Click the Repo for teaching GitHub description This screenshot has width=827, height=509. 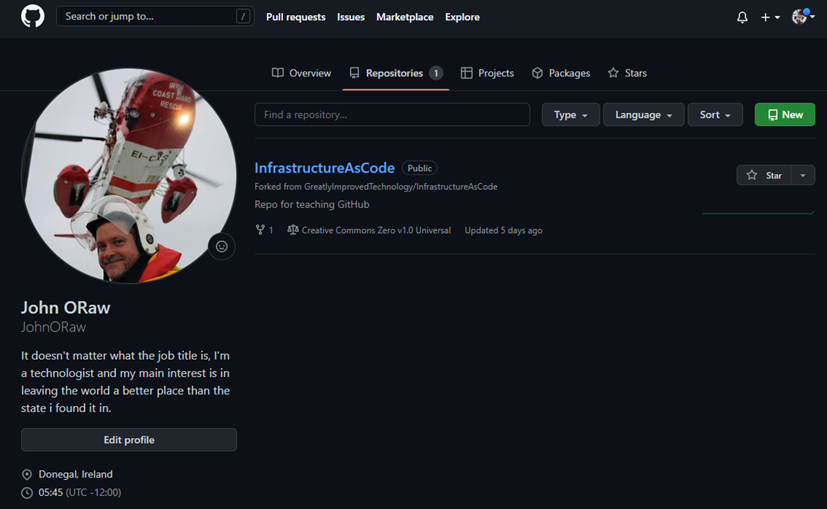[x=312, y=205]
